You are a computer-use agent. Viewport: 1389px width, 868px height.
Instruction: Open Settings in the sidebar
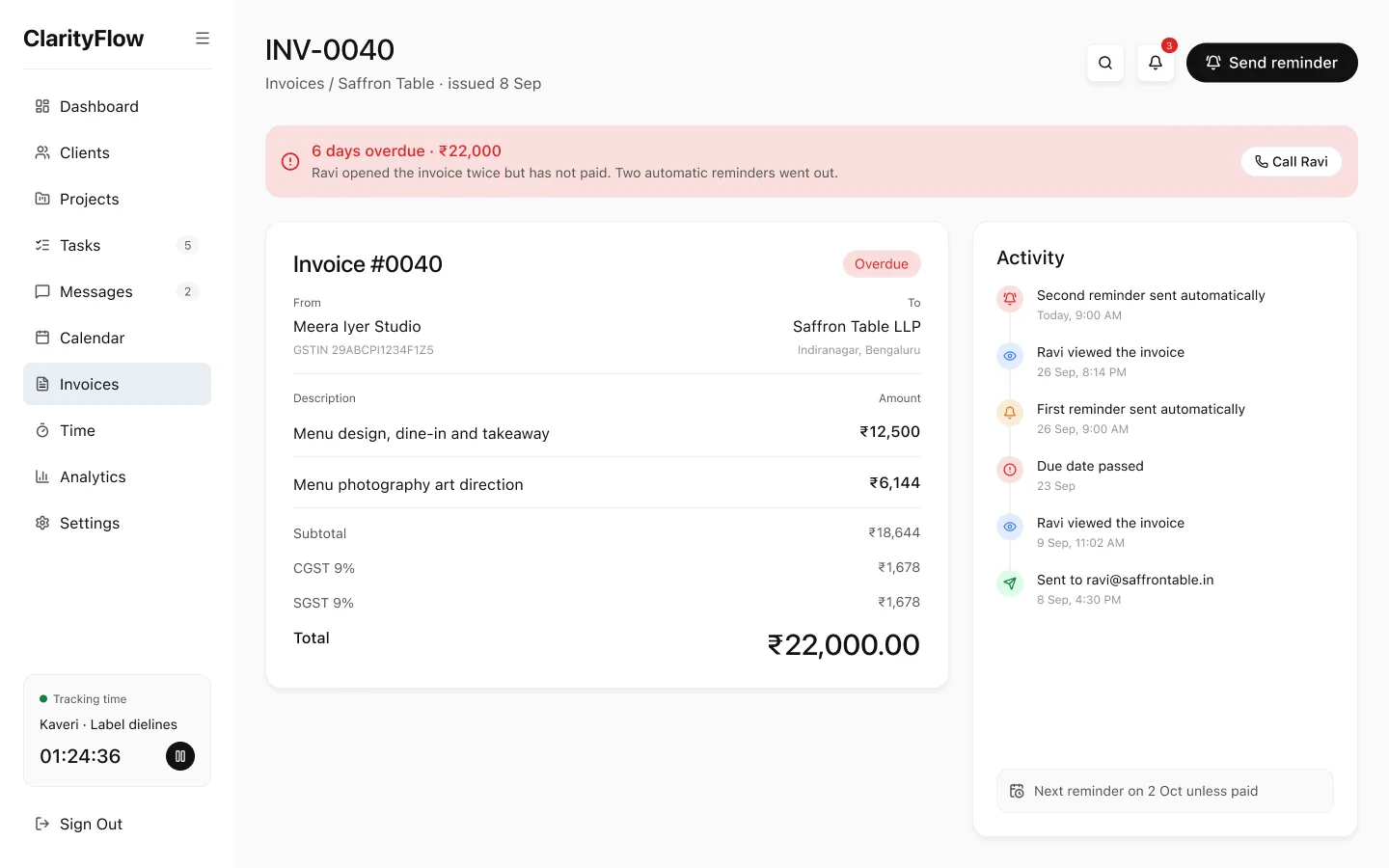click(117, 523)
